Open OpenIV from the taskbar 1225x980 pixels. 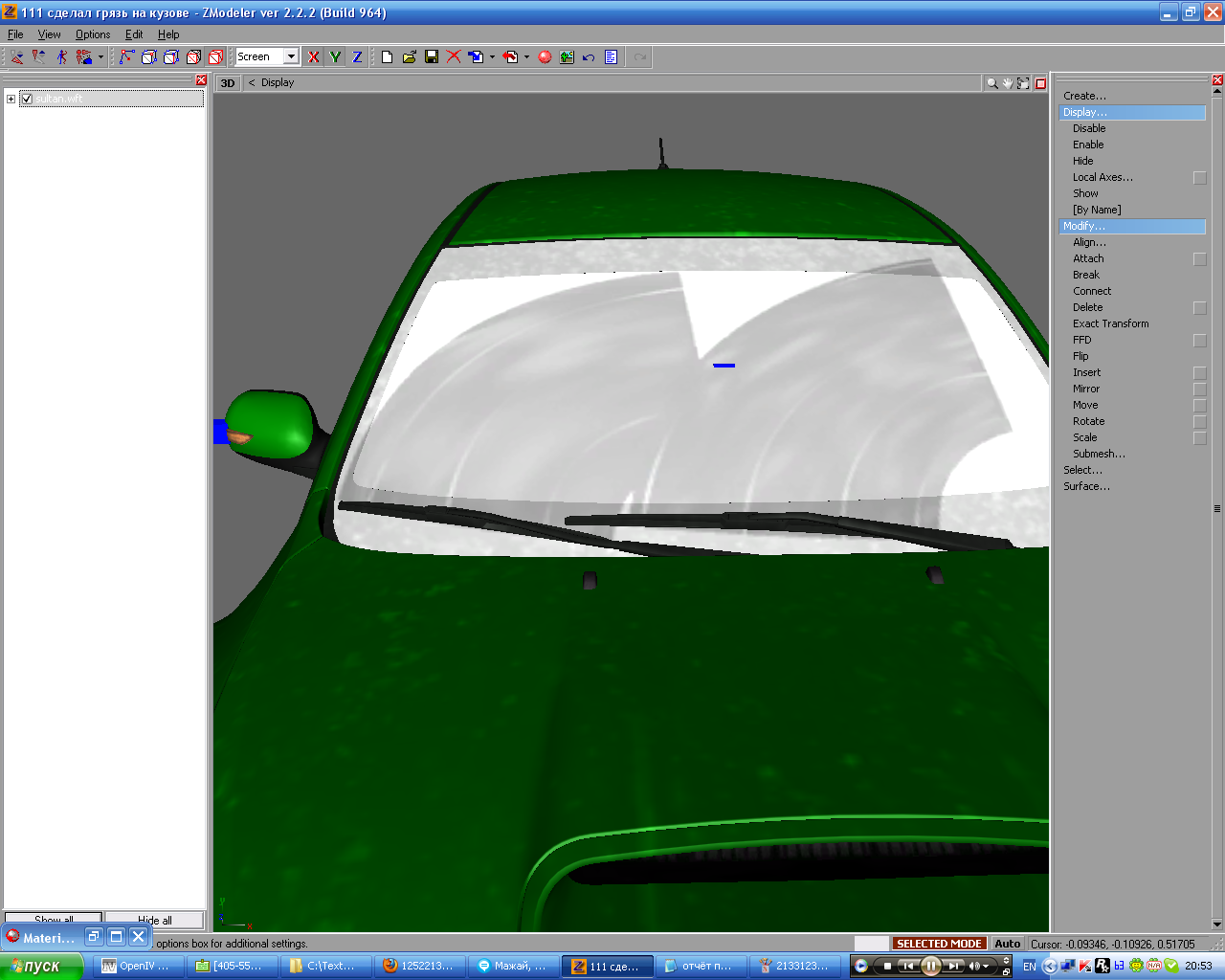[x=136, y=966]
